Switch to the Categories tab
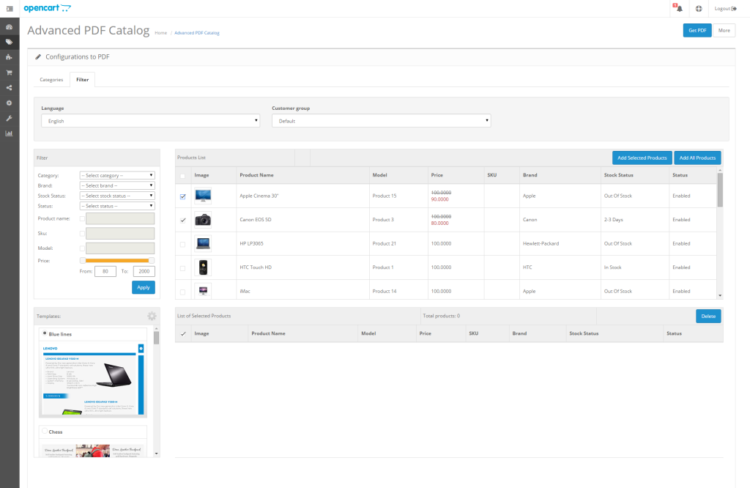Image resolution: width=750 pixels, height=488 pixels. point(51,78)
